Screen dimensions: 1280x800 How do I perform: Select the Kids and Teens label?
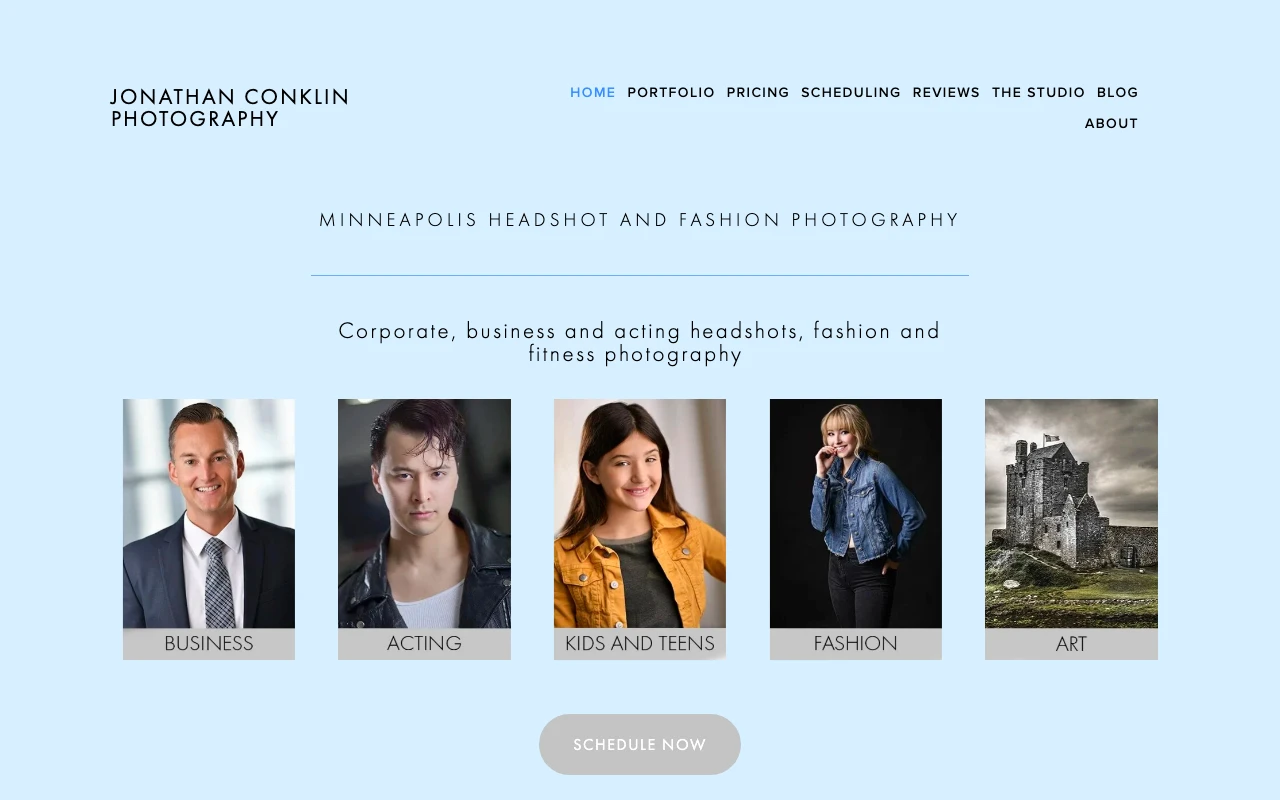[640, 644]
